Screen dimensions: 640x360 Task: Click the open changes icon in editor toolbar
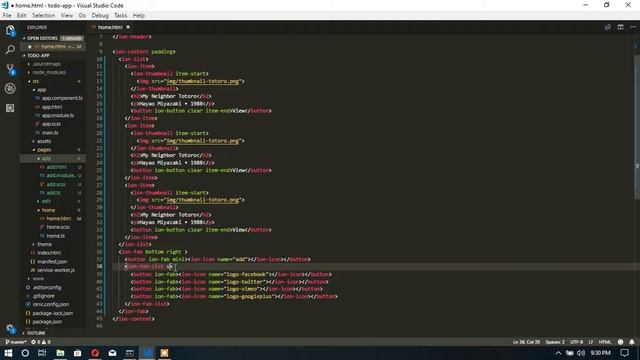point(608,27)
